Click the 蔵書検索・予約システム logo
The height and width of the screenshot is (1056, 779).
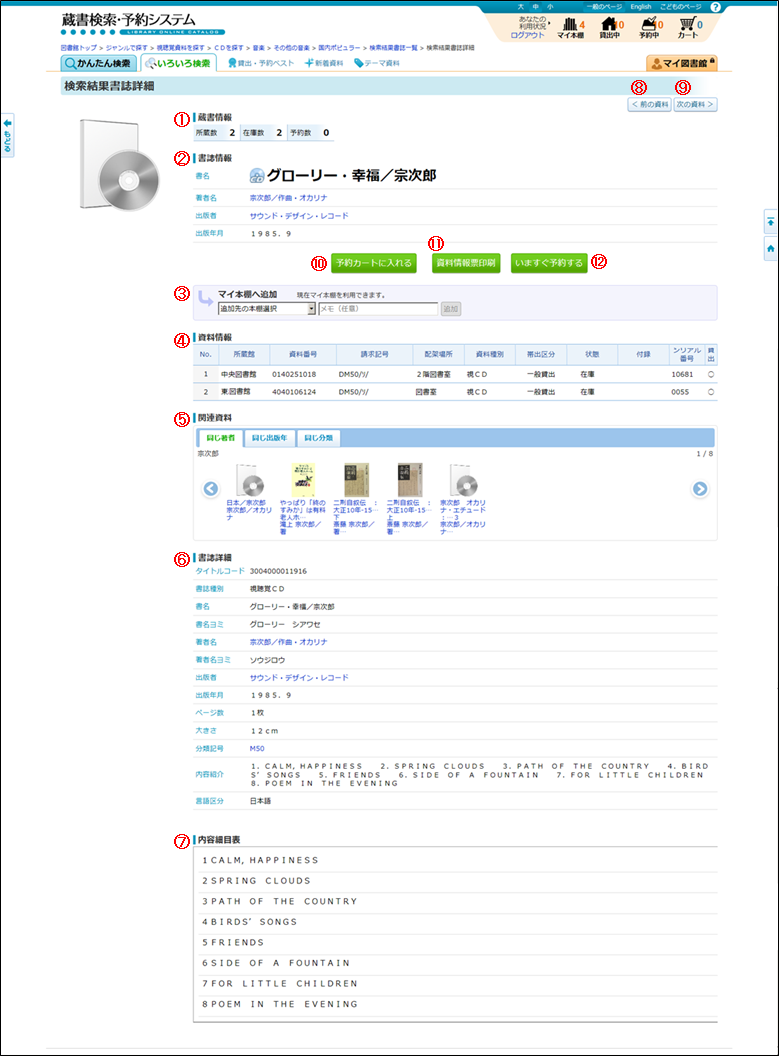tap(143, 24)
